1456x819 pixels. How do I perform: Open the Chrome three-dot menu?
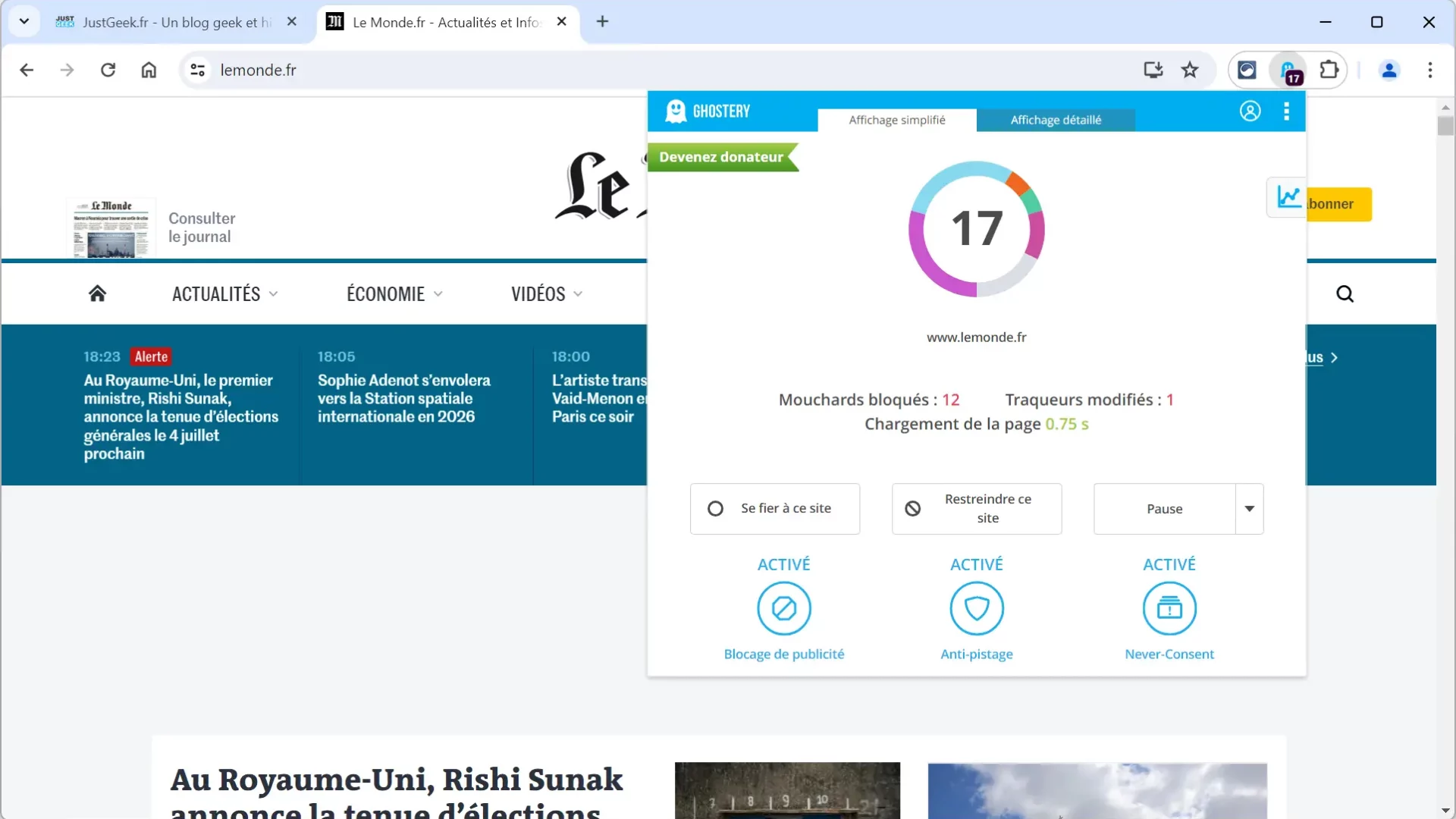pyautogui.click(x=1430, y=70)
